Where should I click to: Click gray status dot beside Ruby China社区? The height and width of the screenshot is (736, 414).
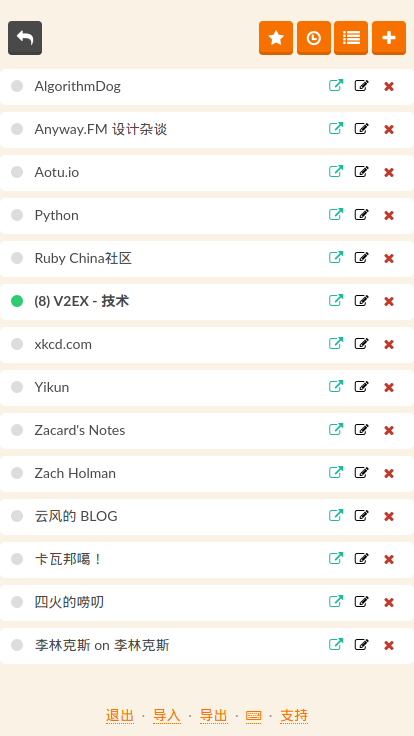coord(17,258)
